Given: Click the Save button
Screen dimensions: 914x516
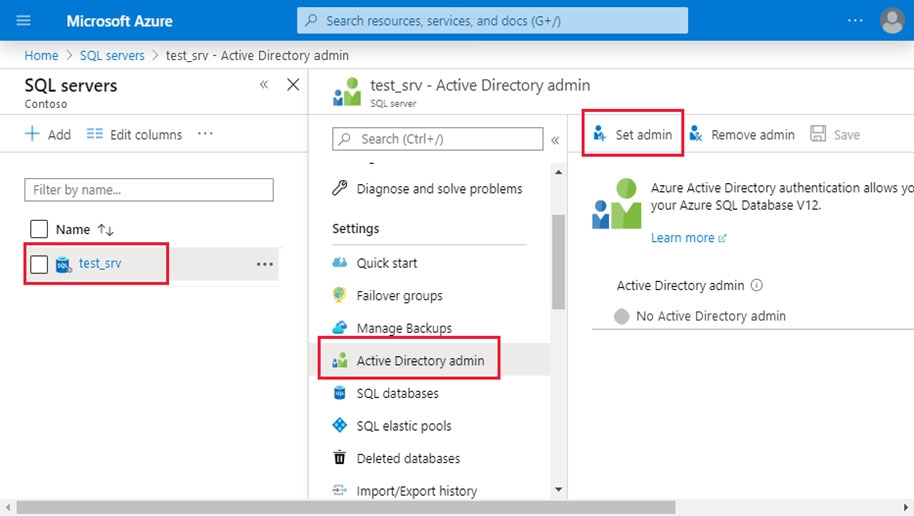Looking at the screenshot, I should (x=835, y=135).
